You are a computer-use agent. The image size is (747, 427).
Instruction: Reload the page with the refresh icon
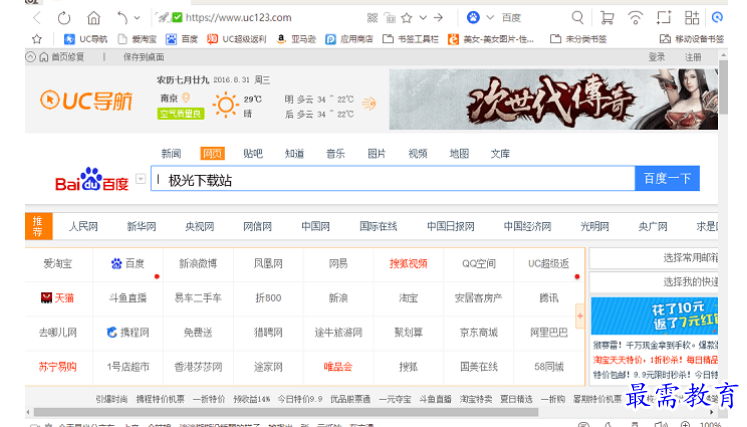coord(64,18)
